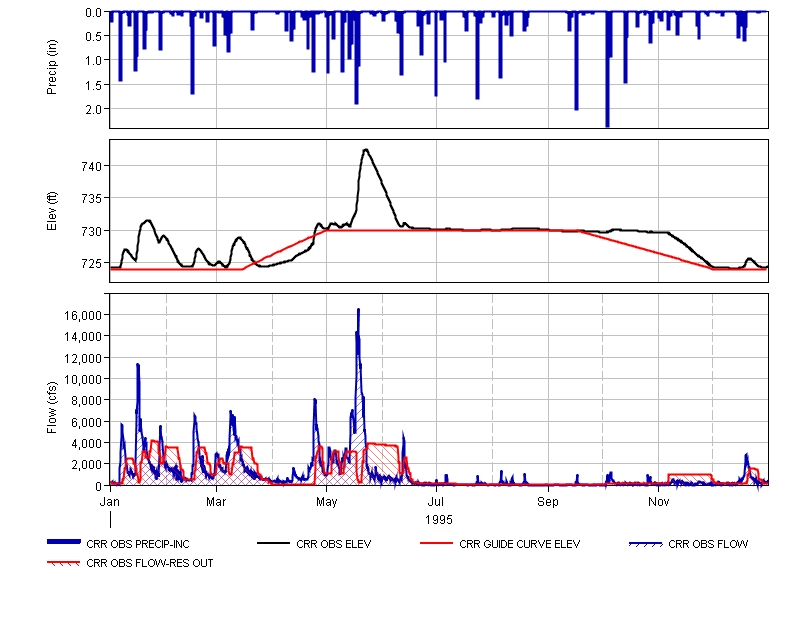Click the CRR OBS FLOW-RES OUT hatched legend symbol
This screenshot has height=627, width=800.
tap(65, 562)
